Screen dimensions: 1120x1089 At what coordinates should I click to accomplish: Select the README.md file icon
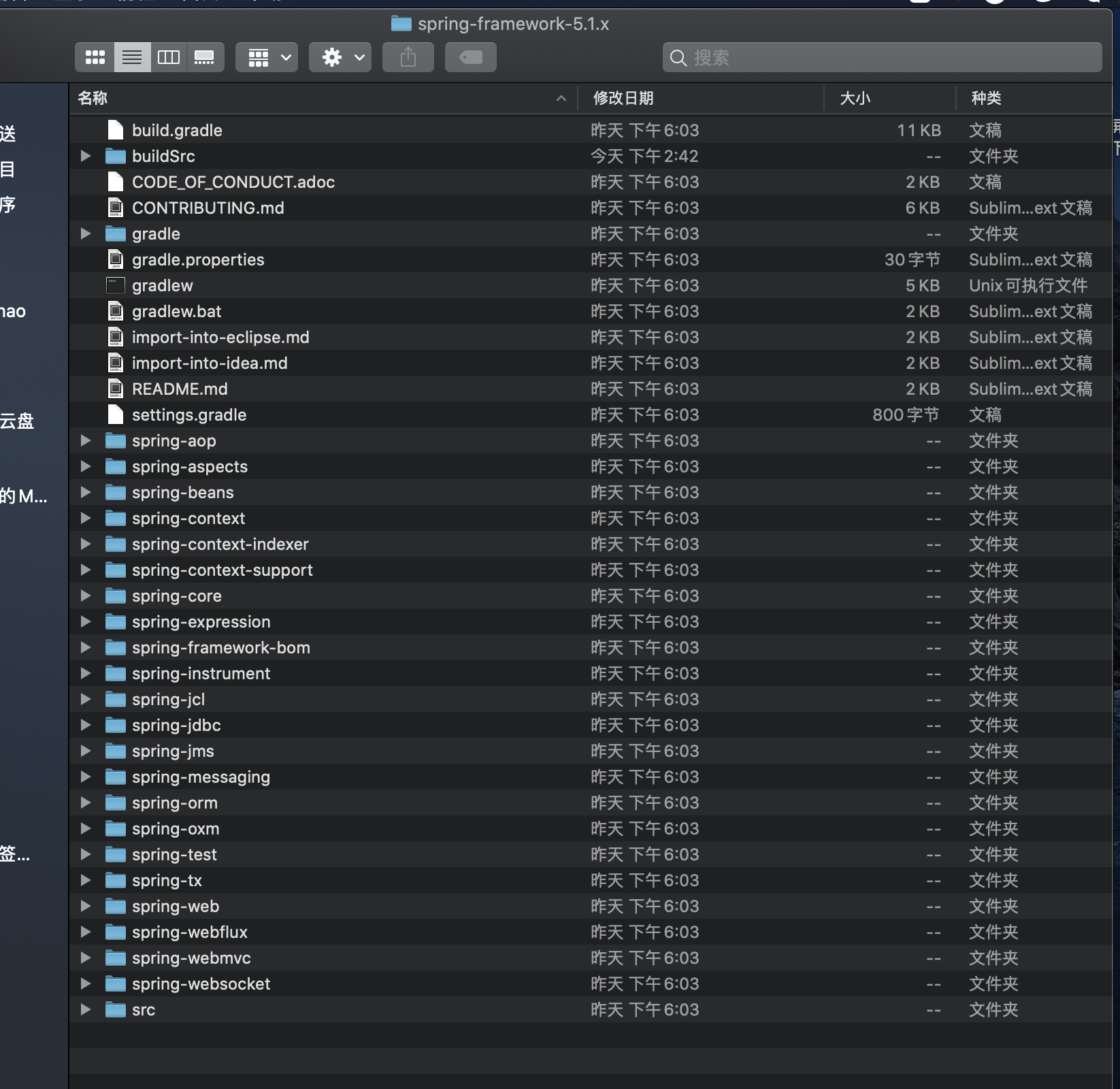(x=116, y=389)
